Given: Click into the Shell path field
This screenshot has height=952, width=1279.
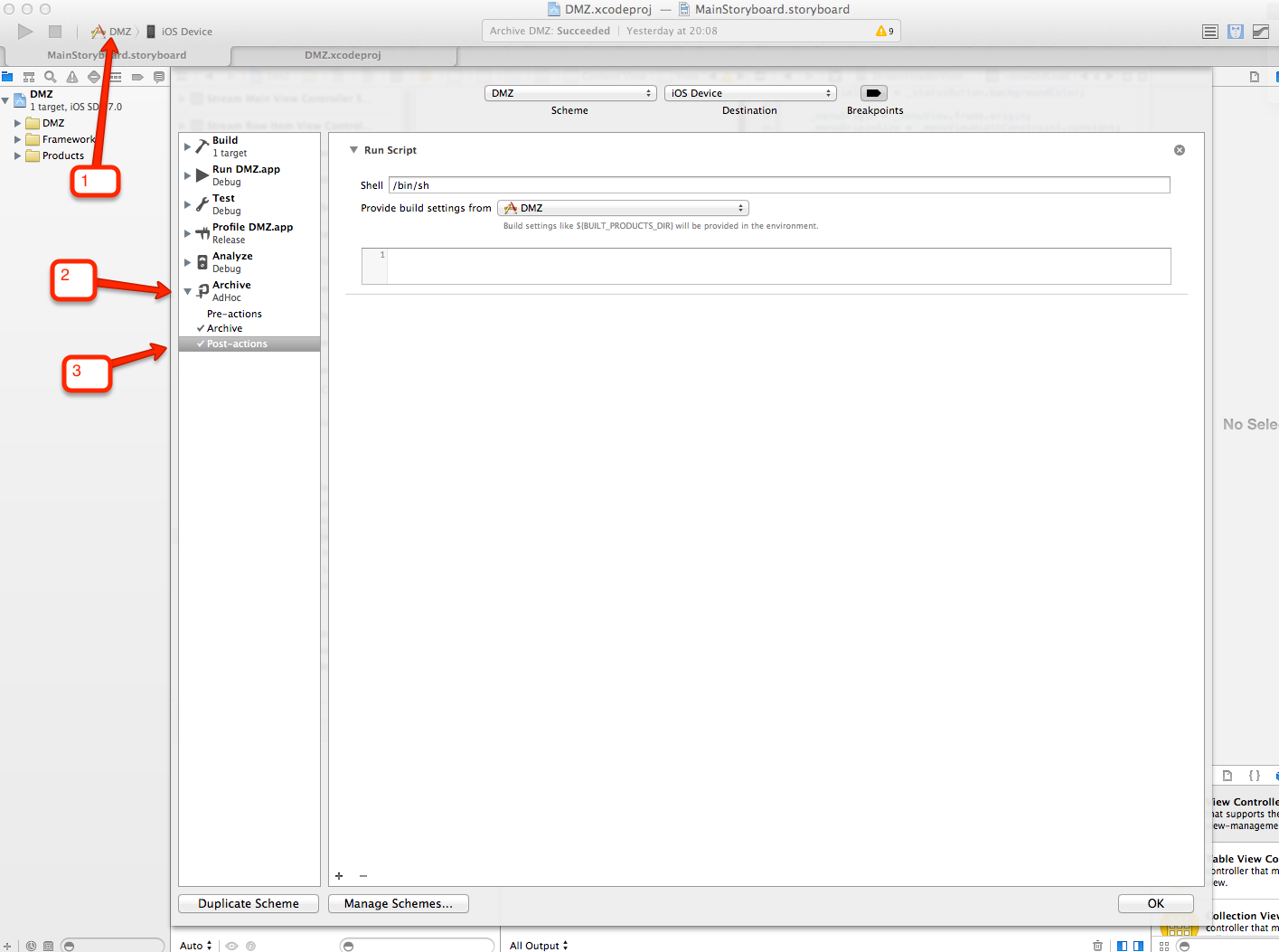Looking at the screenshot, I should [779, 185].
